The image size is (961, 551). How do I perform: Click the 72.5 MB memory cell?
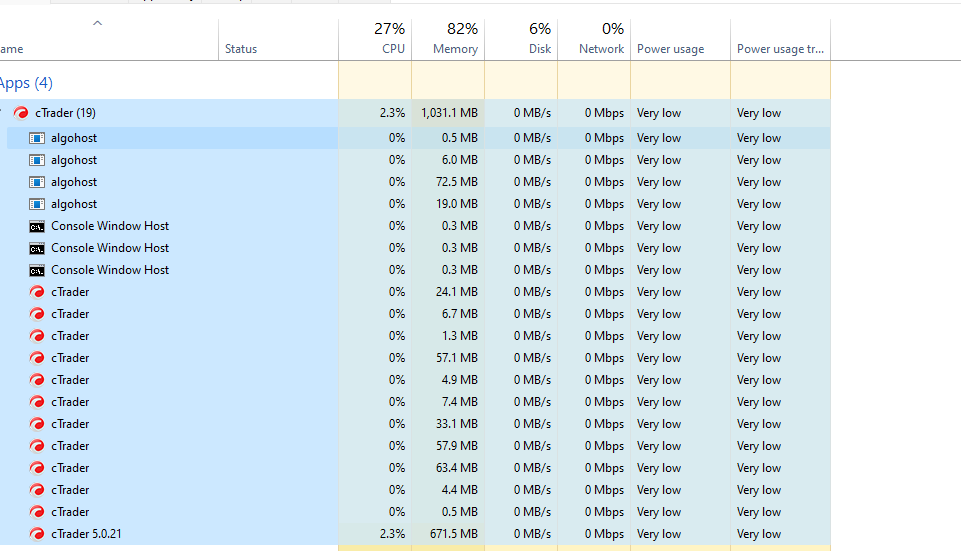[448, 182]
